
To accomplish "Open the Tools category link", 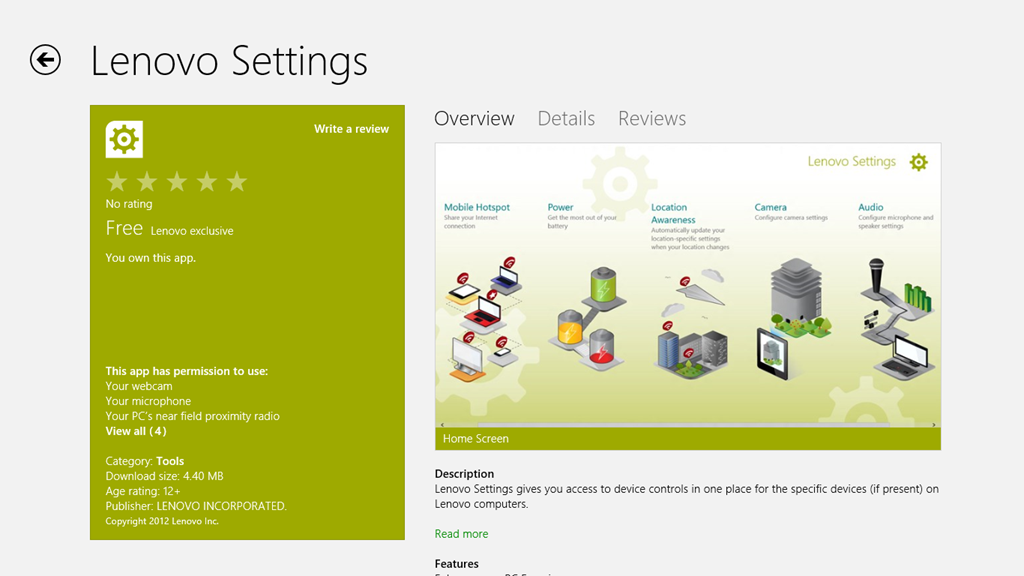I will click(x=170, y=461).
